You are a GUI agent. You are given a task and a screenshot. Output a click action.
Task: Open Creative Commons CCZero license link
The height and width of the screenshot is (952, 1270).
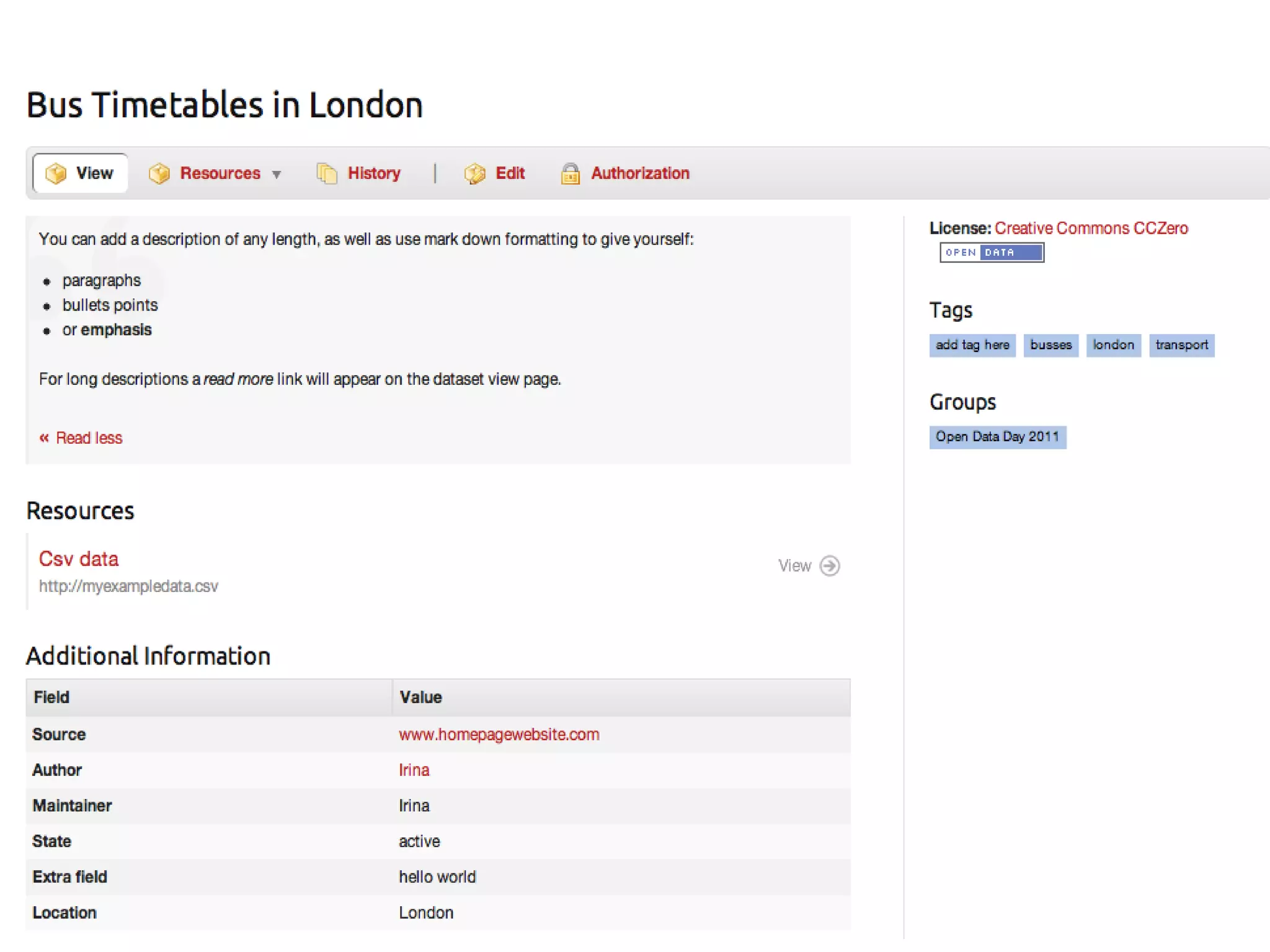1091,228
